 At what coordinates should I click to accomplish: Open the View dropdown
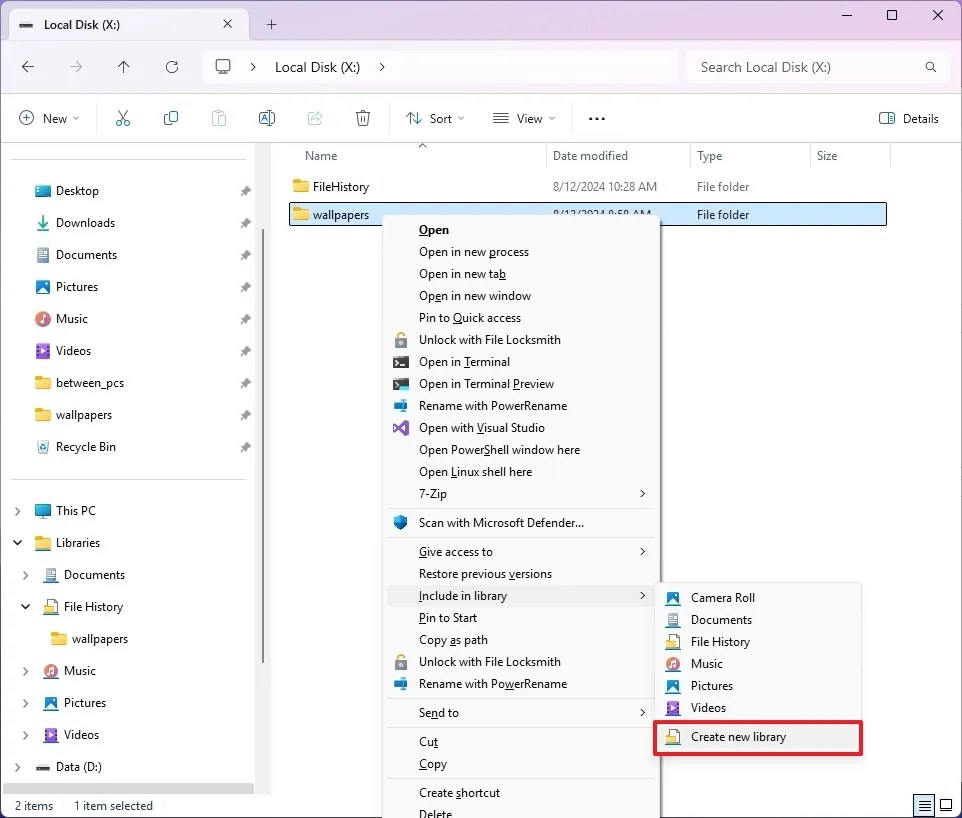pos(523,118)
